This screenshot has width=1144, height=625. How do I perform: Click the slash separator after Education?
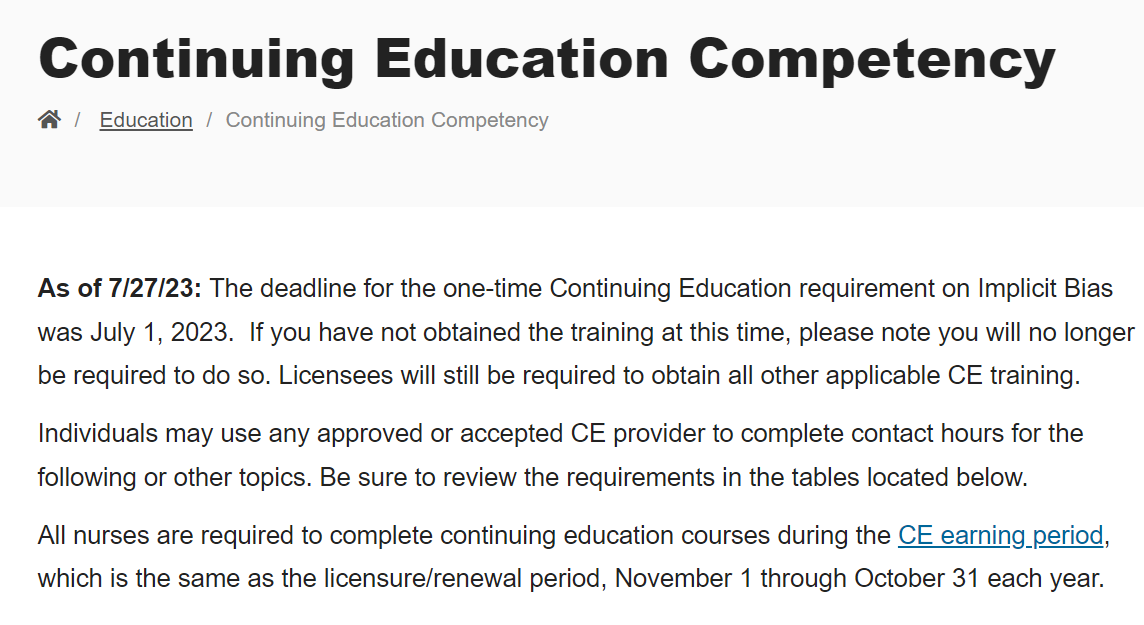[209, 120]
